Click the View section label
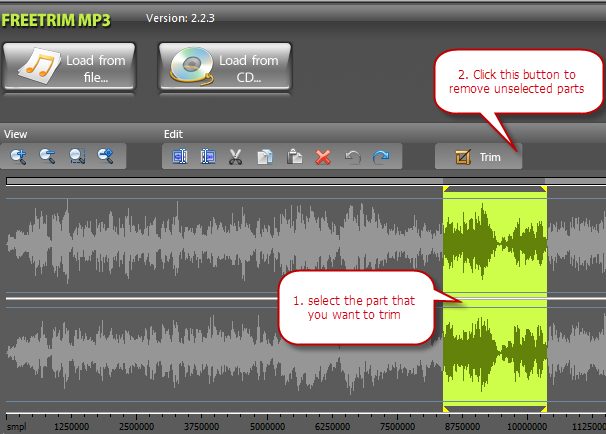 [x=15, y=134]
